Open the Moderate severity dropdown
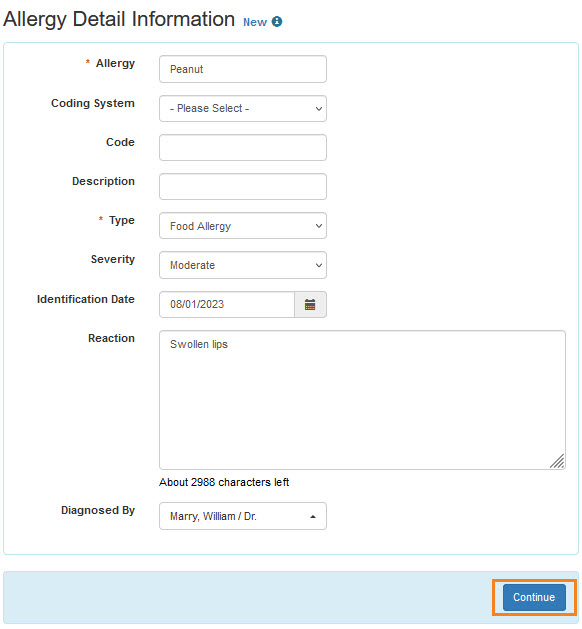The height and width of the screenshot is (629, 582). click(243, 265)
